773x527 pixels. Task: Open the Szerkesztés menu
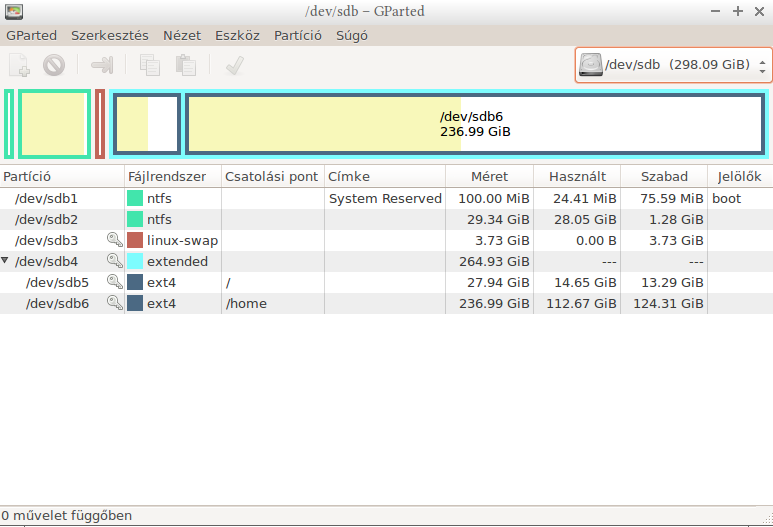(109, 35)
